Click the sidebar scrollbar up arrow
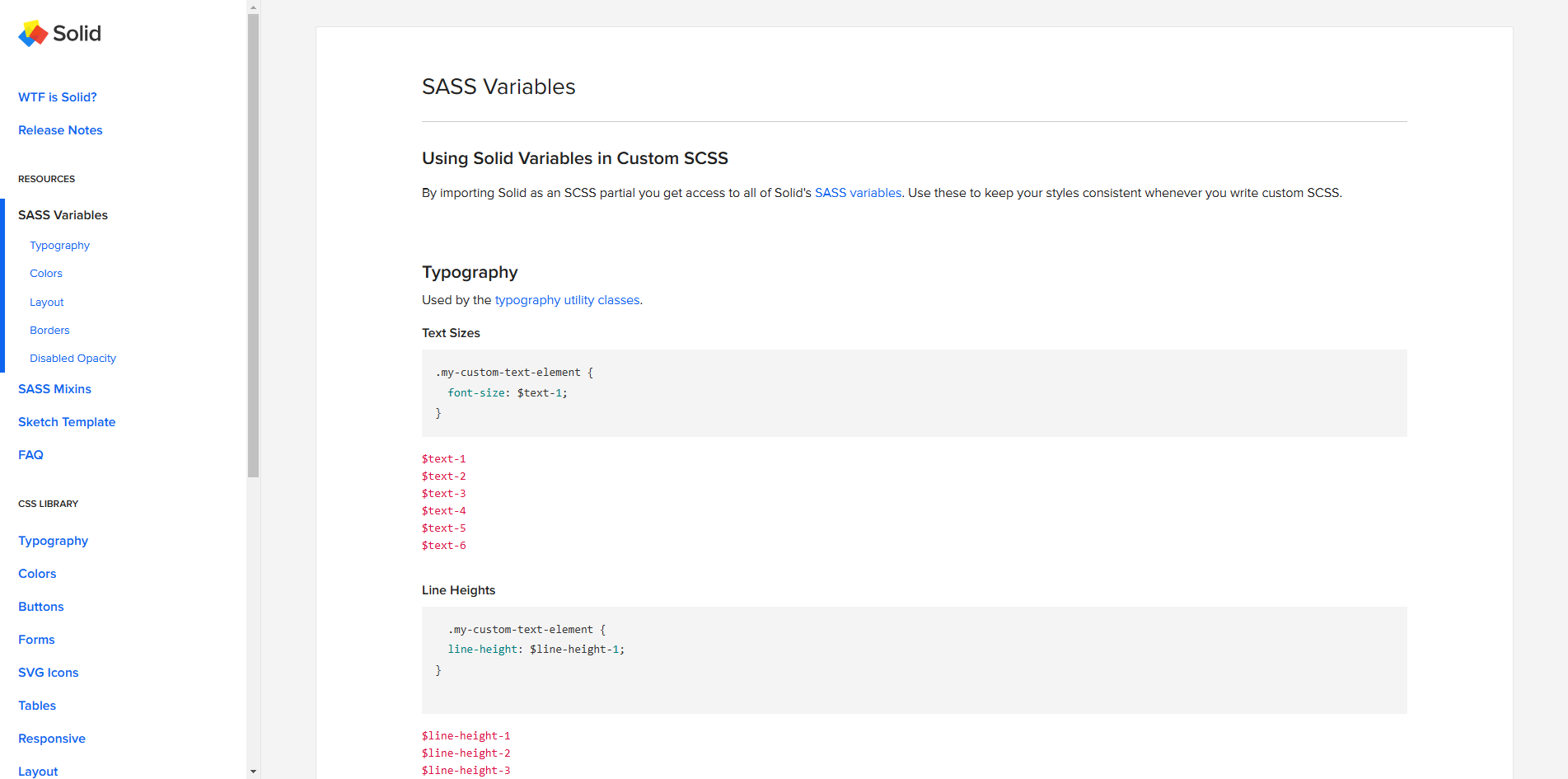Screen dimensions: 1568x779 (x=253, y=7)
